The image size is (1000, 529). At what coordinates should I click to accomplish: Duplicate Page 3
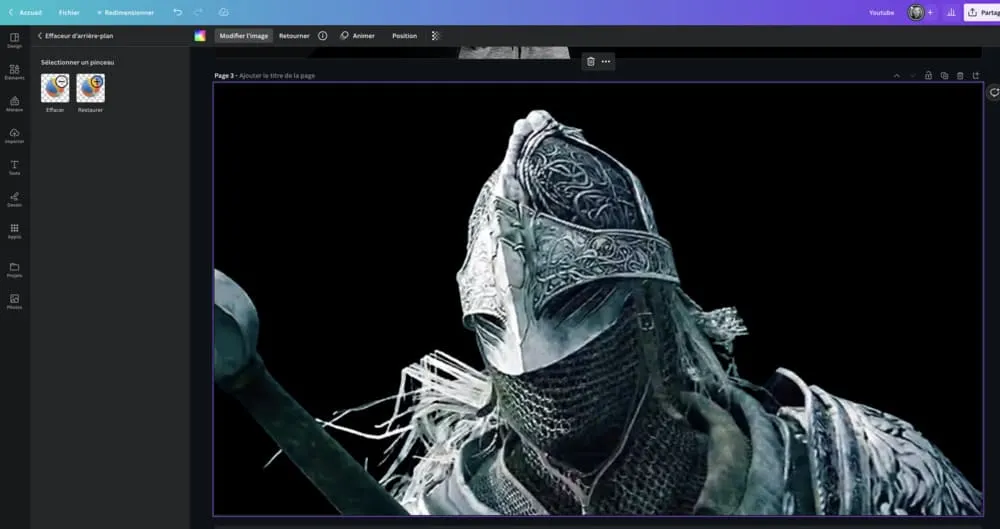pyautogui.click(x=945, y=75)
